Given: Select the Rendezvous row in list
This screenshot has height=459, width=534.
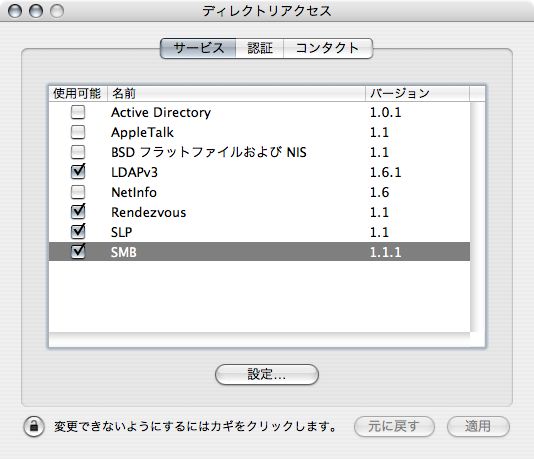Looking at the screenshot, I should [x=259, y=212].
